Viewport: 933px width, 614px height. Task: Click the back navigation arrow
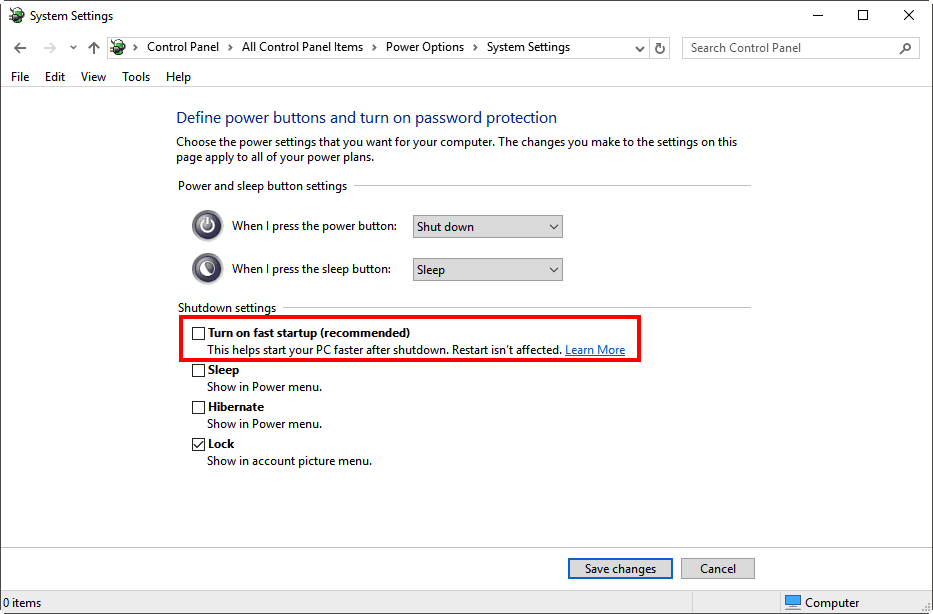pyautogui.click(x=20, y=47)
